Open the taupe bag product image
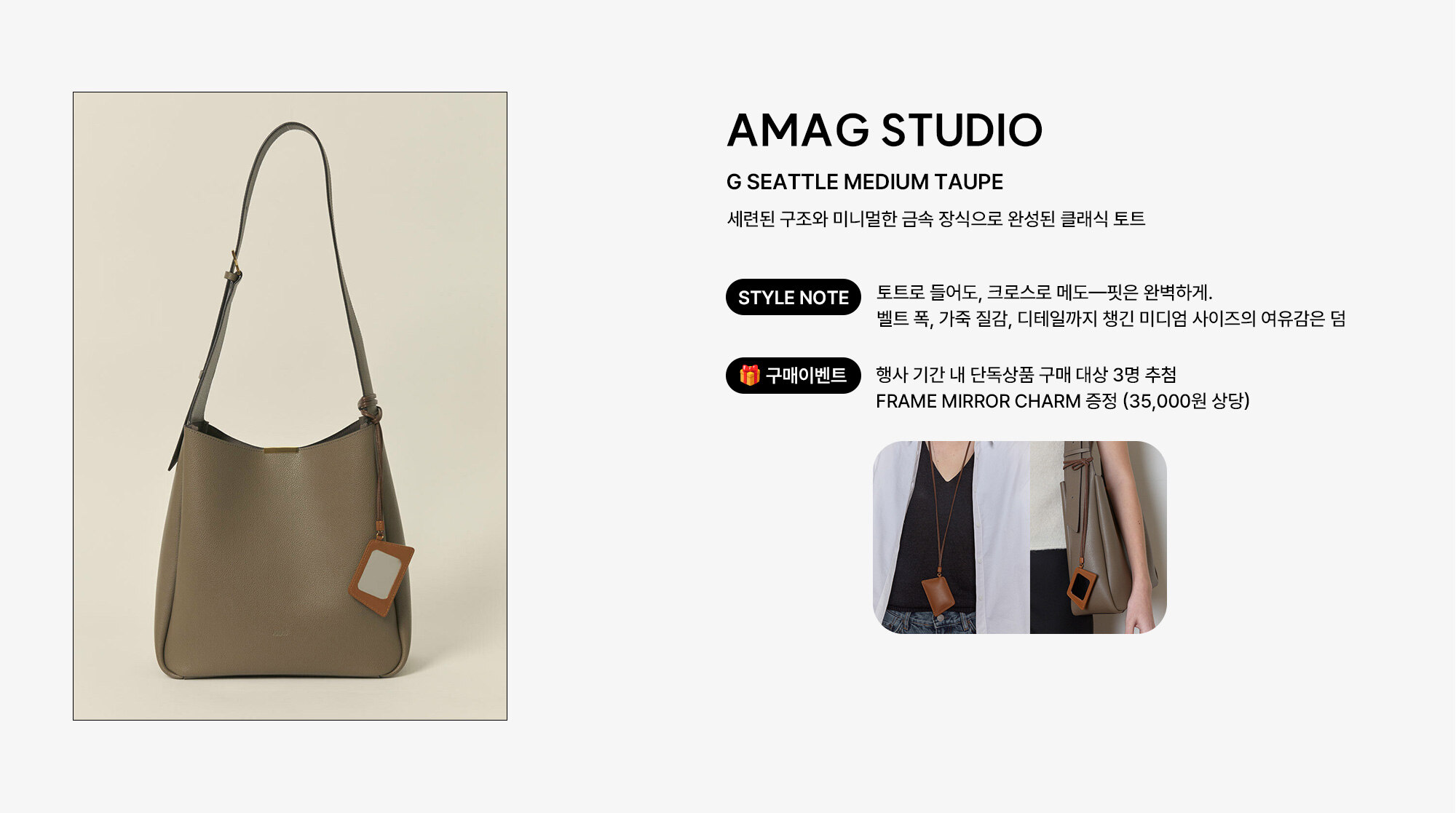 click(x=290, y=406)
